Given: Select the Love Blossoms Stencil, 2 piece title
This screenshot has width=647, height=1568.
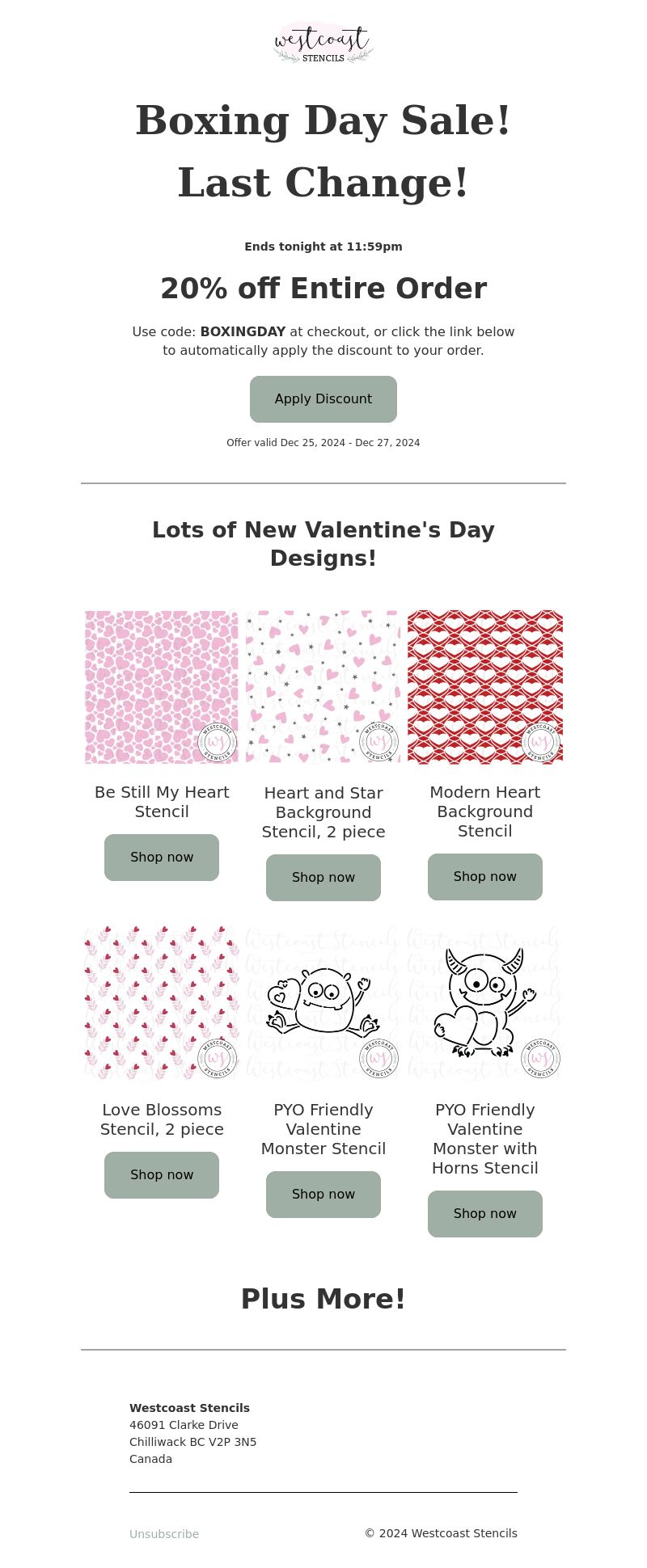Looking at the screenshot, I should [162, 1119].
